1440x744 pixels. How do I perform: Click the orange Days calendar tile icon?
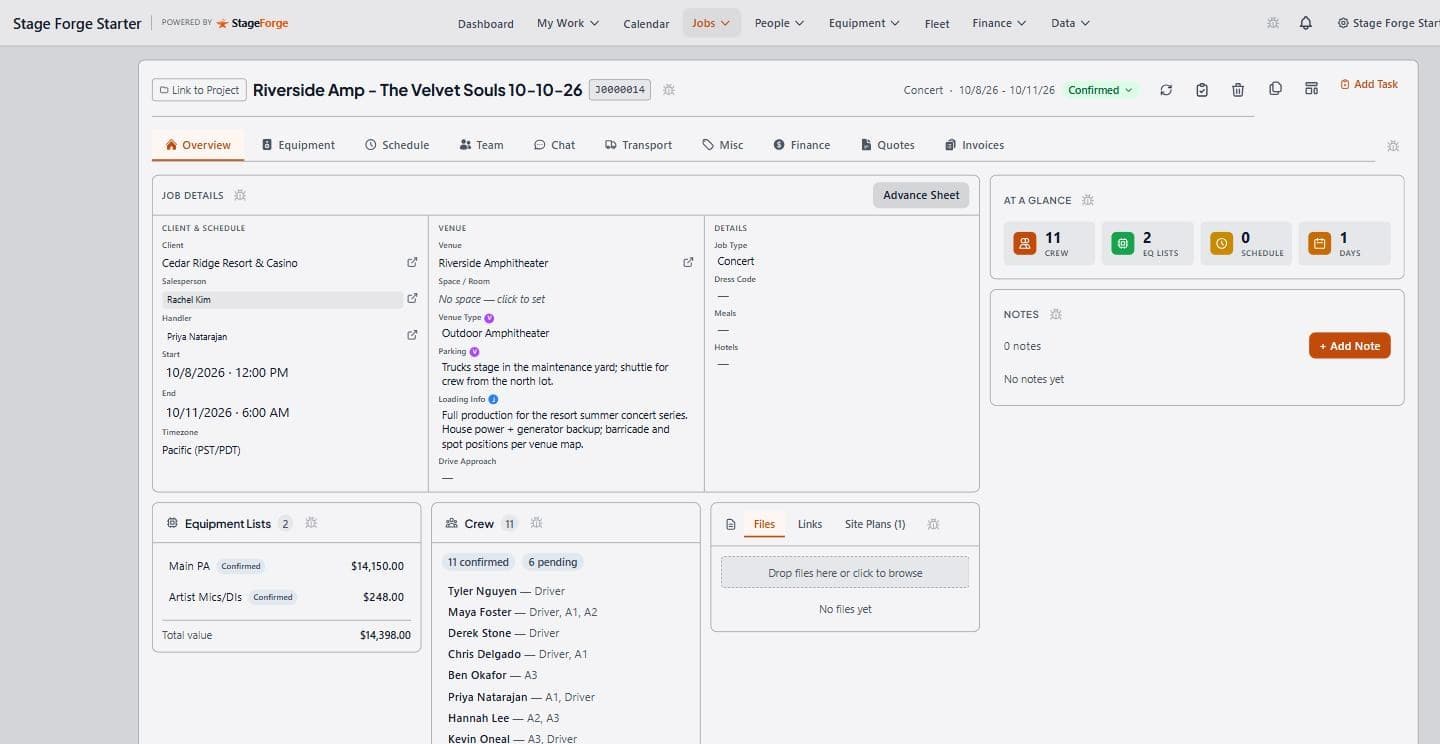[x=1320, y=243]
